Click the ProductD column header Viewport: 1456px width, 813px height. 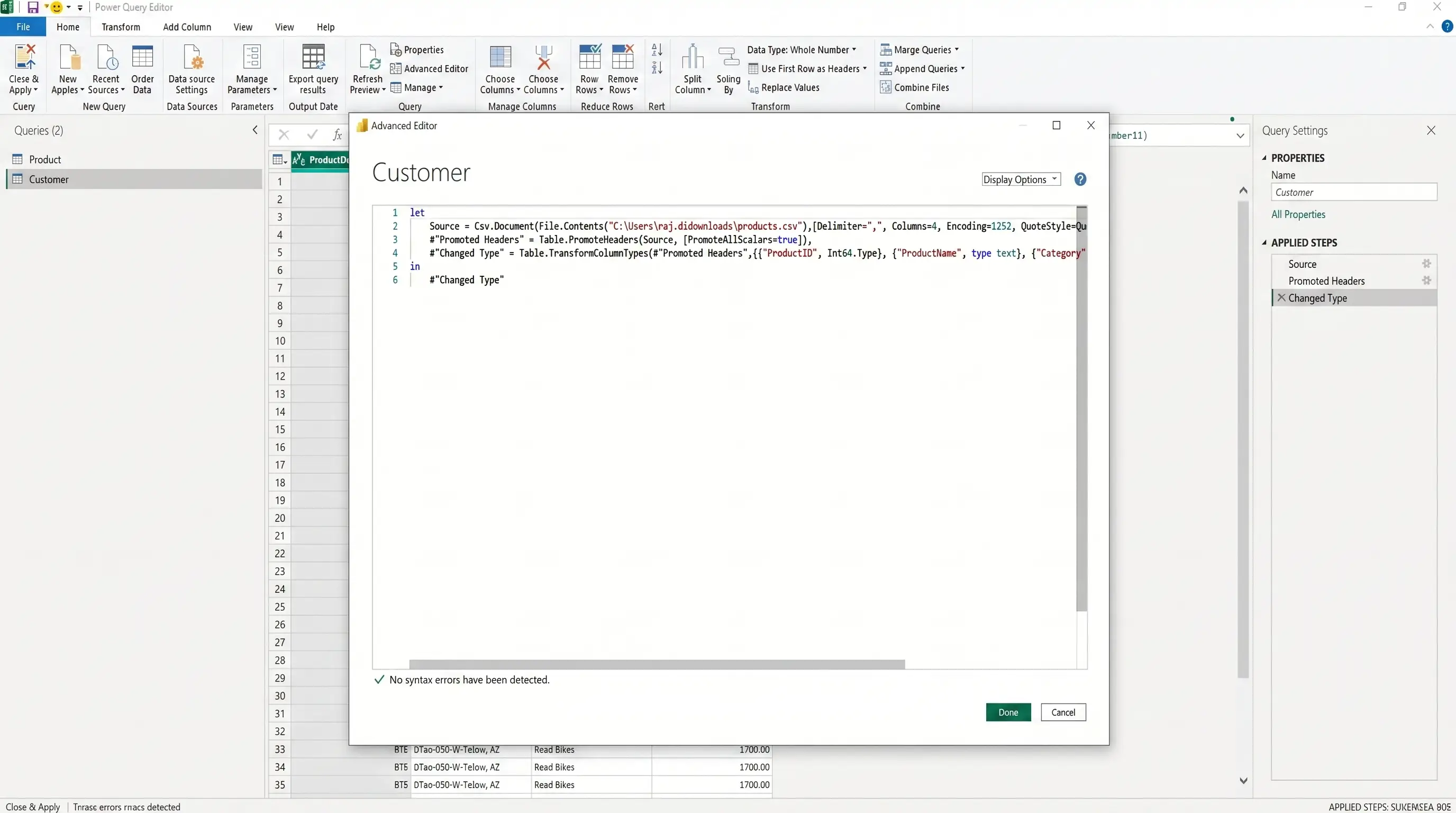(320, 160)
